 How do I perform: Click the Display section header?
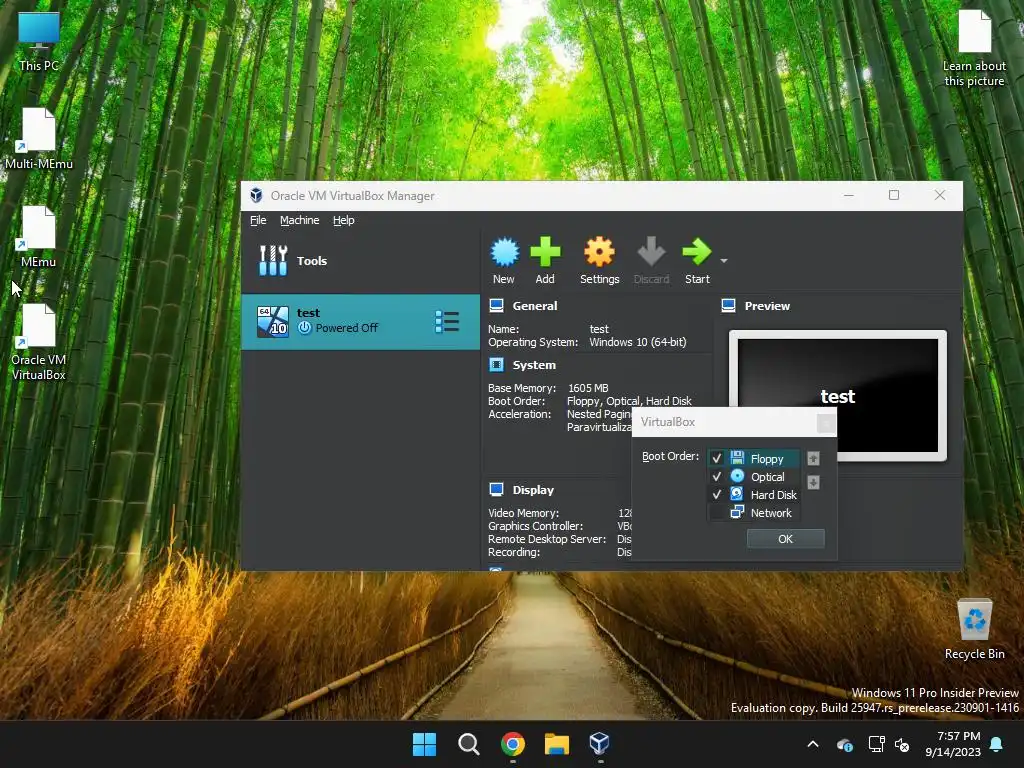tap(533, 490)
